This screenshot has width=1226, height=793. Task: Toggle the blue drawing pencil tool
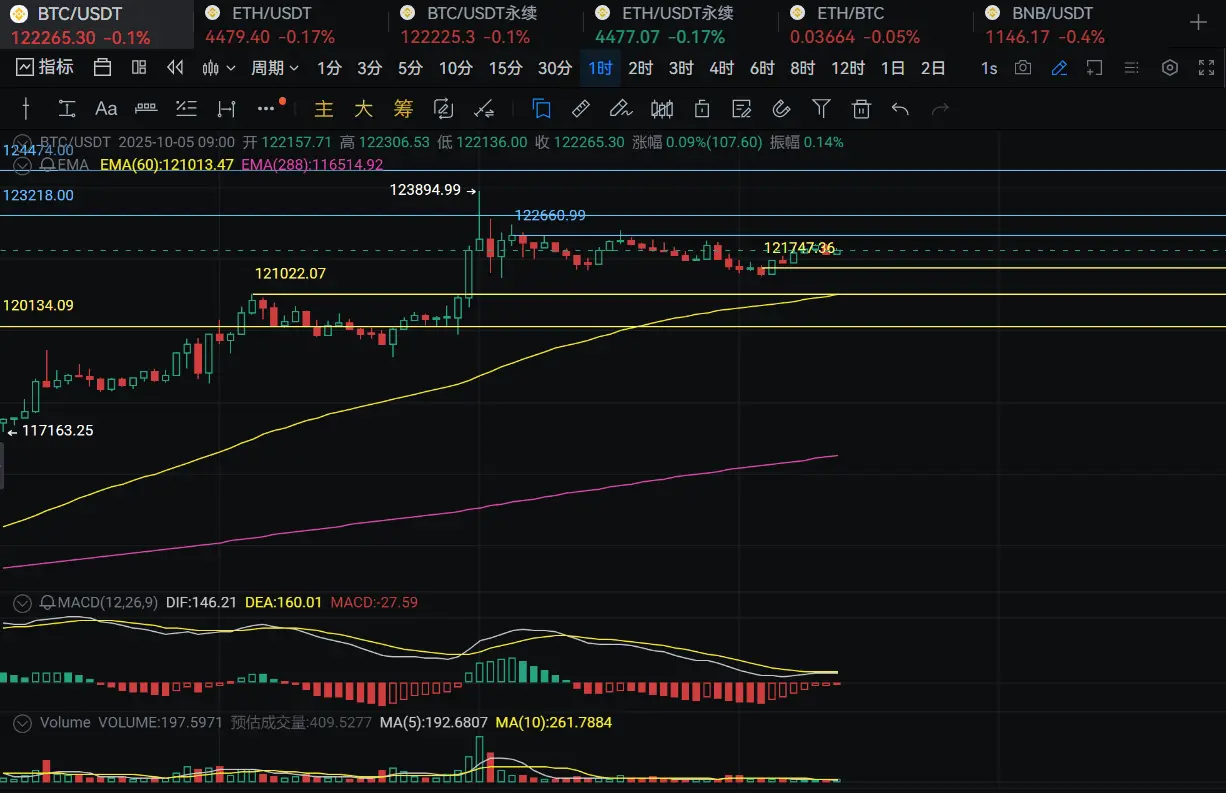coord(1059,68)
